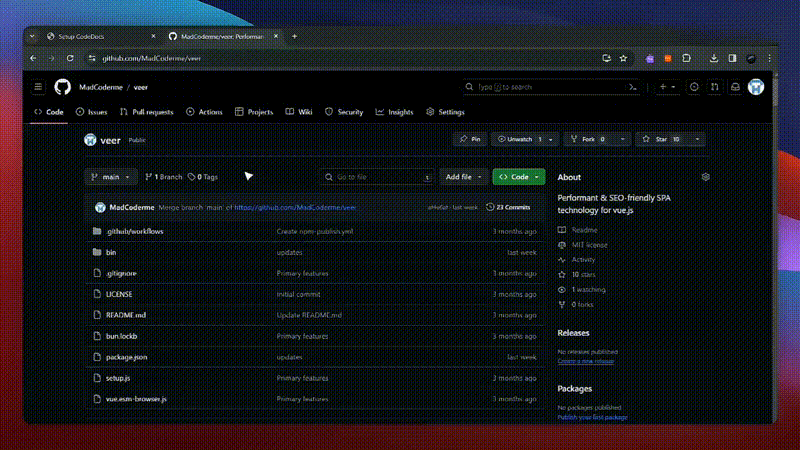
Task: Toggle the browser side panel icon
Action: [x=732, y=58]
